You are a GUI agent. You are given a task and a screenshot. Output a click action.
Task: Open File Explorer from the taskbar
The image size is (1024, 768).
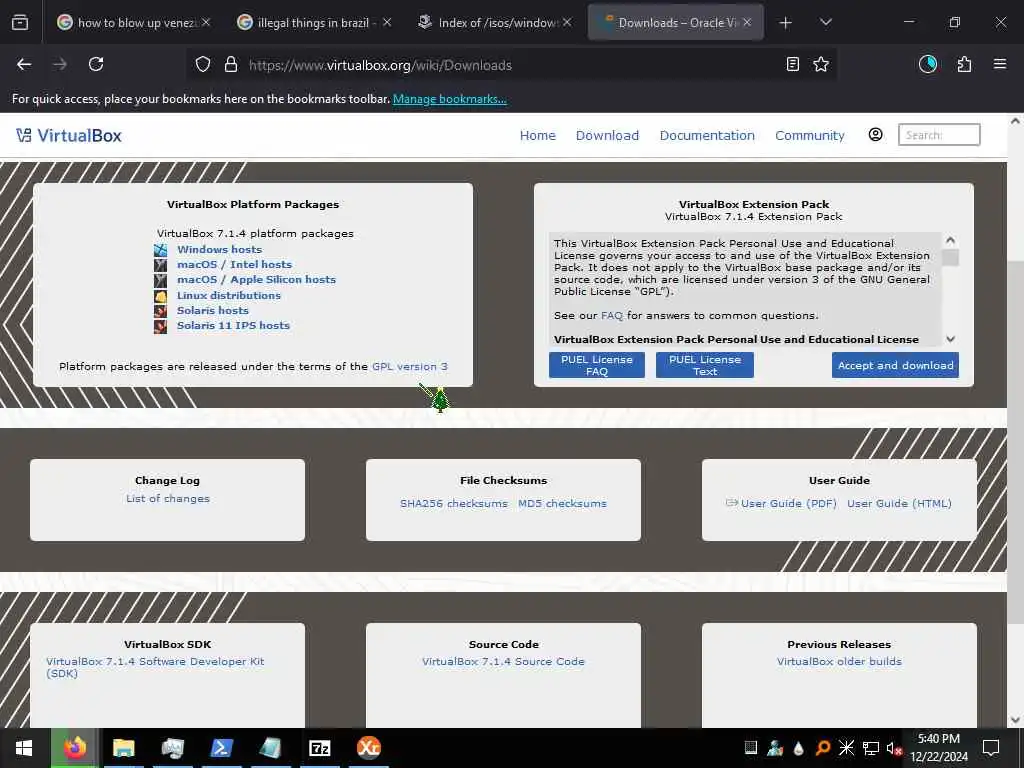123,748
